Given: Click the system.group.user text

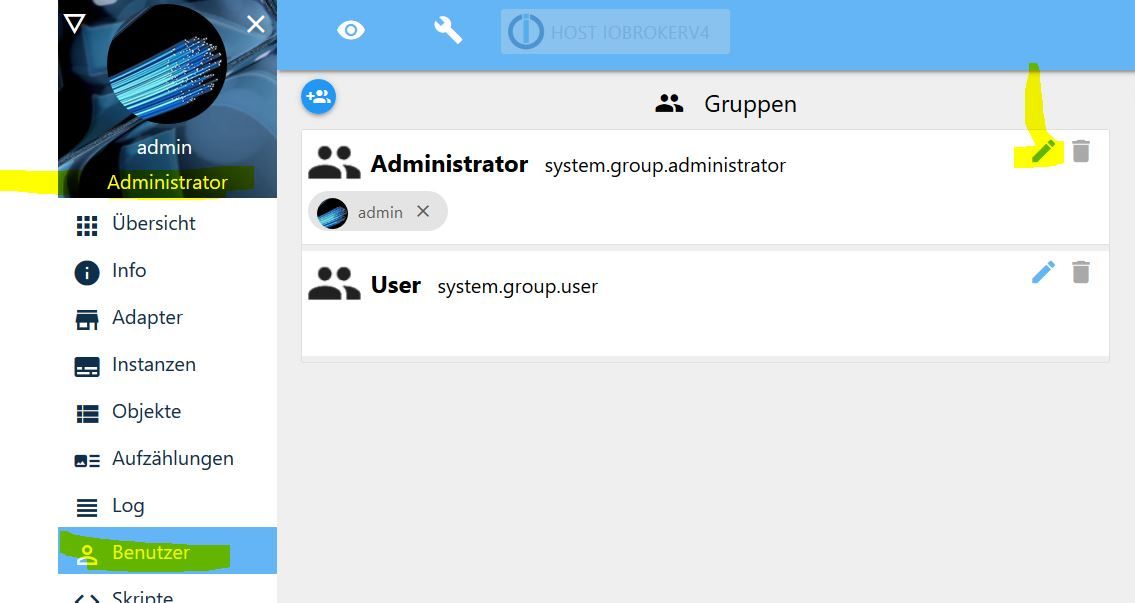Looking at the screenshot, I should [517, 287].
